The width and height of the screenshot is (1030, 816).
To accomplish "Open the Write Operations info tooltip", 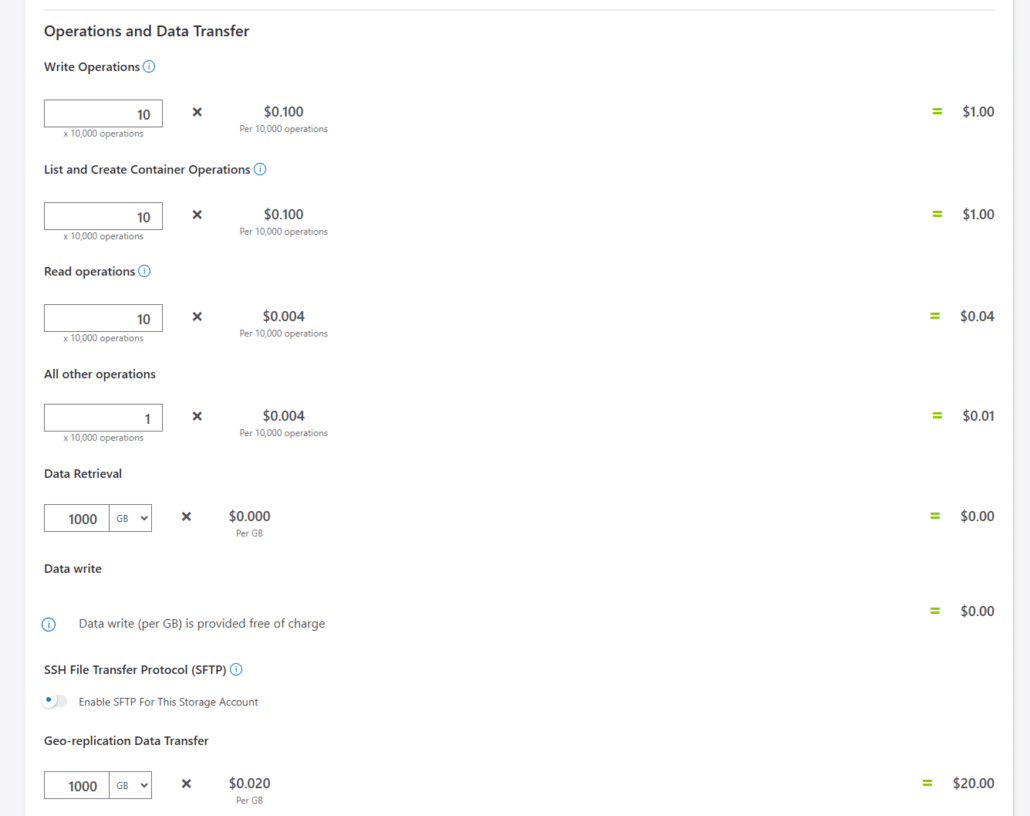I will [148, 66].
